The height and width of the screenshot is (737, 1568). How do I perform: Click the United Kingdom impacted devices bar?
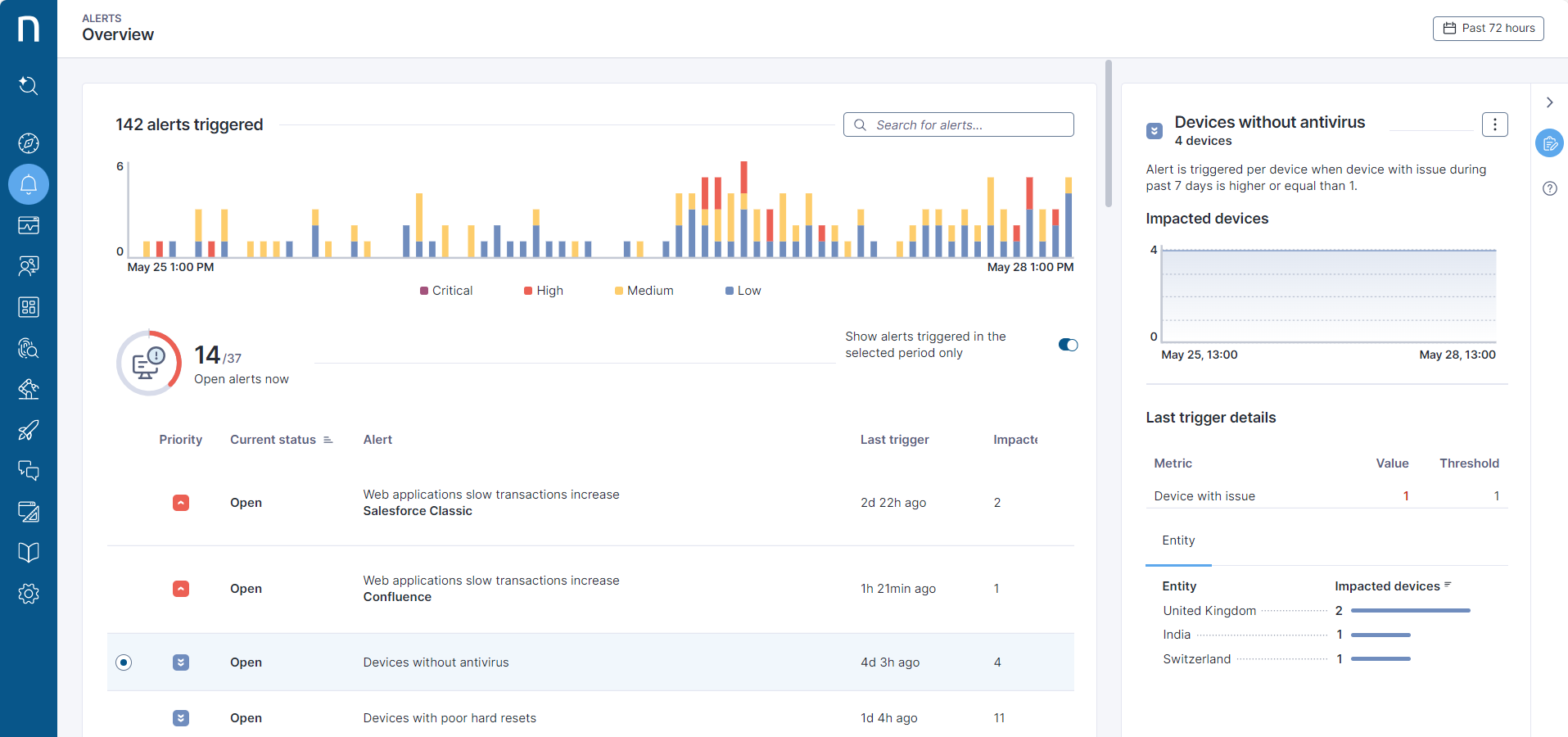tap(1410, 611)
